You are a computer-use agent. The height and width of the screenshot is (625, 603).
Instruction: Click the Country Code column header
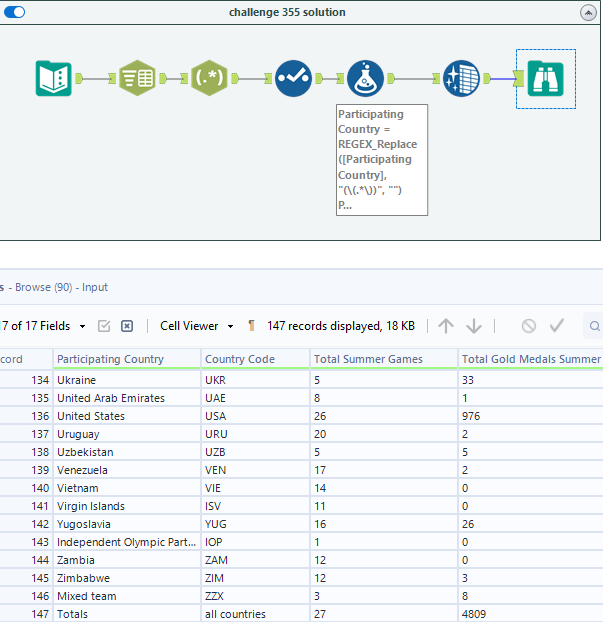point(239,359)
